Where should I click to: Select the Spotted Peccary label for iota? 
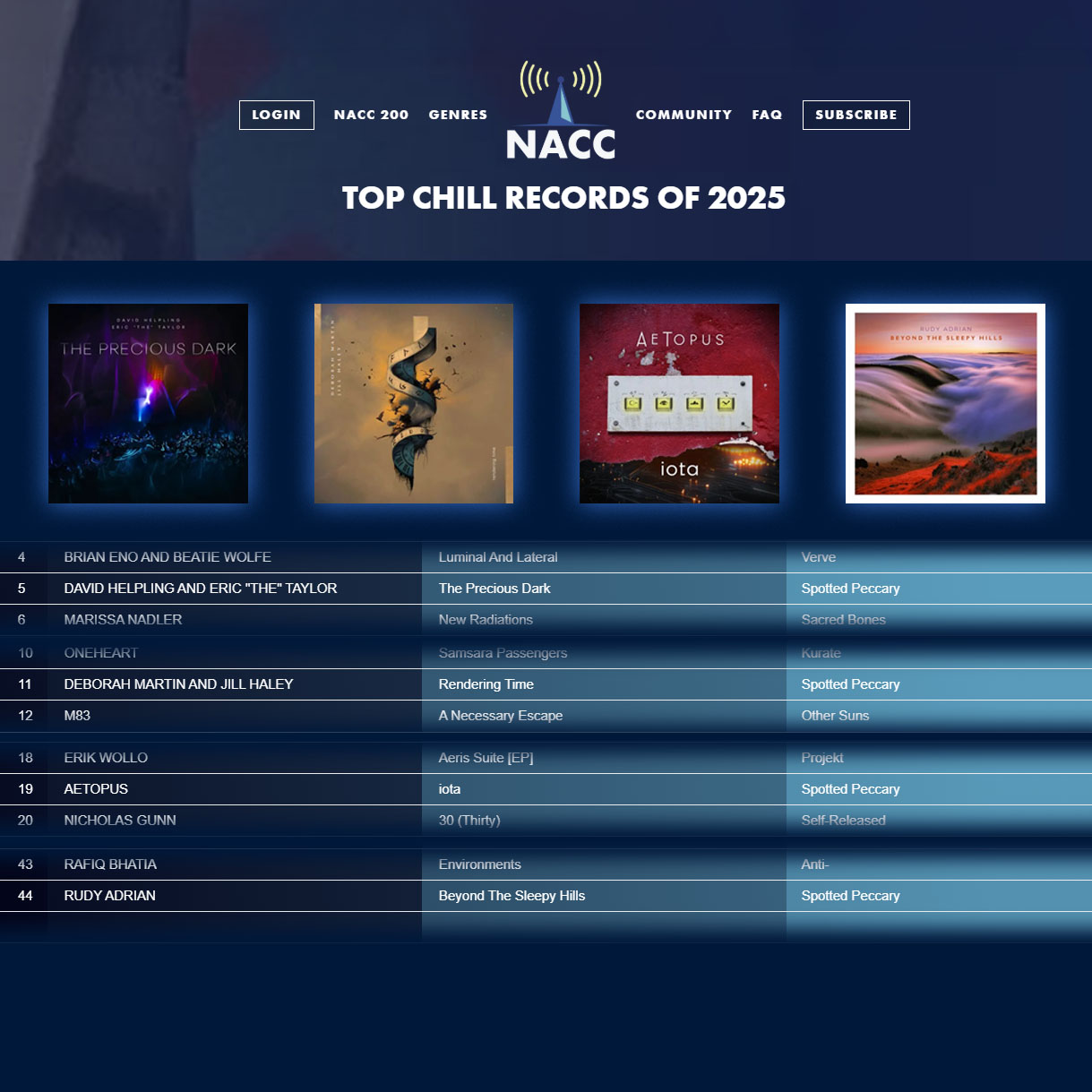[x=850, y=789]
